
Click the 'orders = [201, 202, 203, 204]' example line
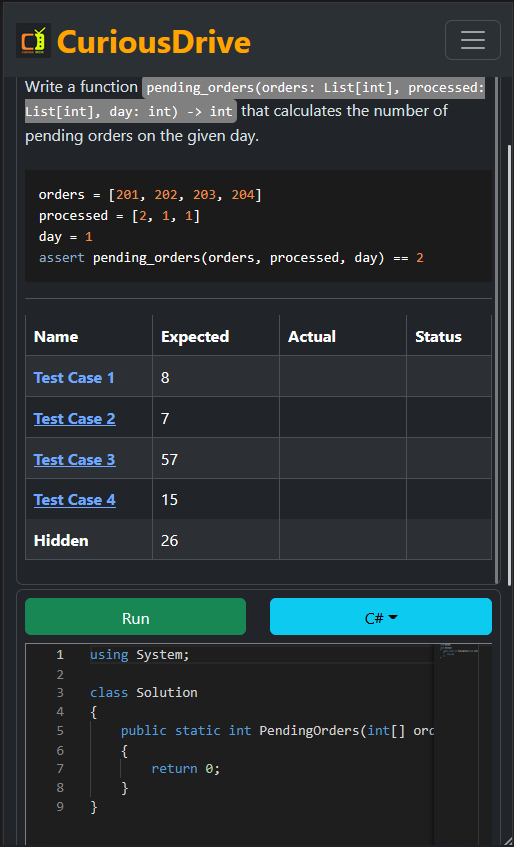click(150, 194)
